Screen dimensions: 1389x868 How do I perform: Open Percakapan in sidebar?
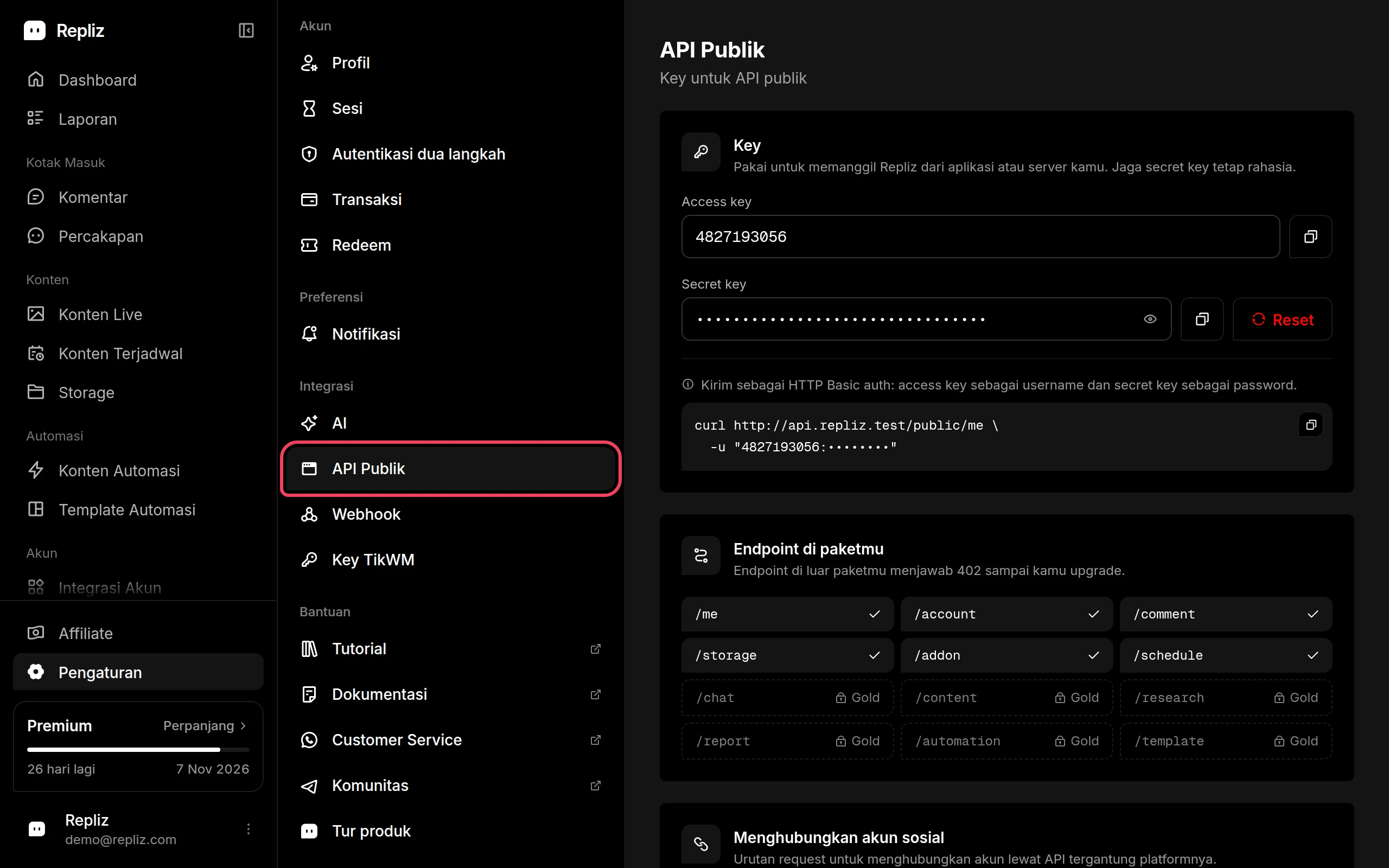(138, 236)
